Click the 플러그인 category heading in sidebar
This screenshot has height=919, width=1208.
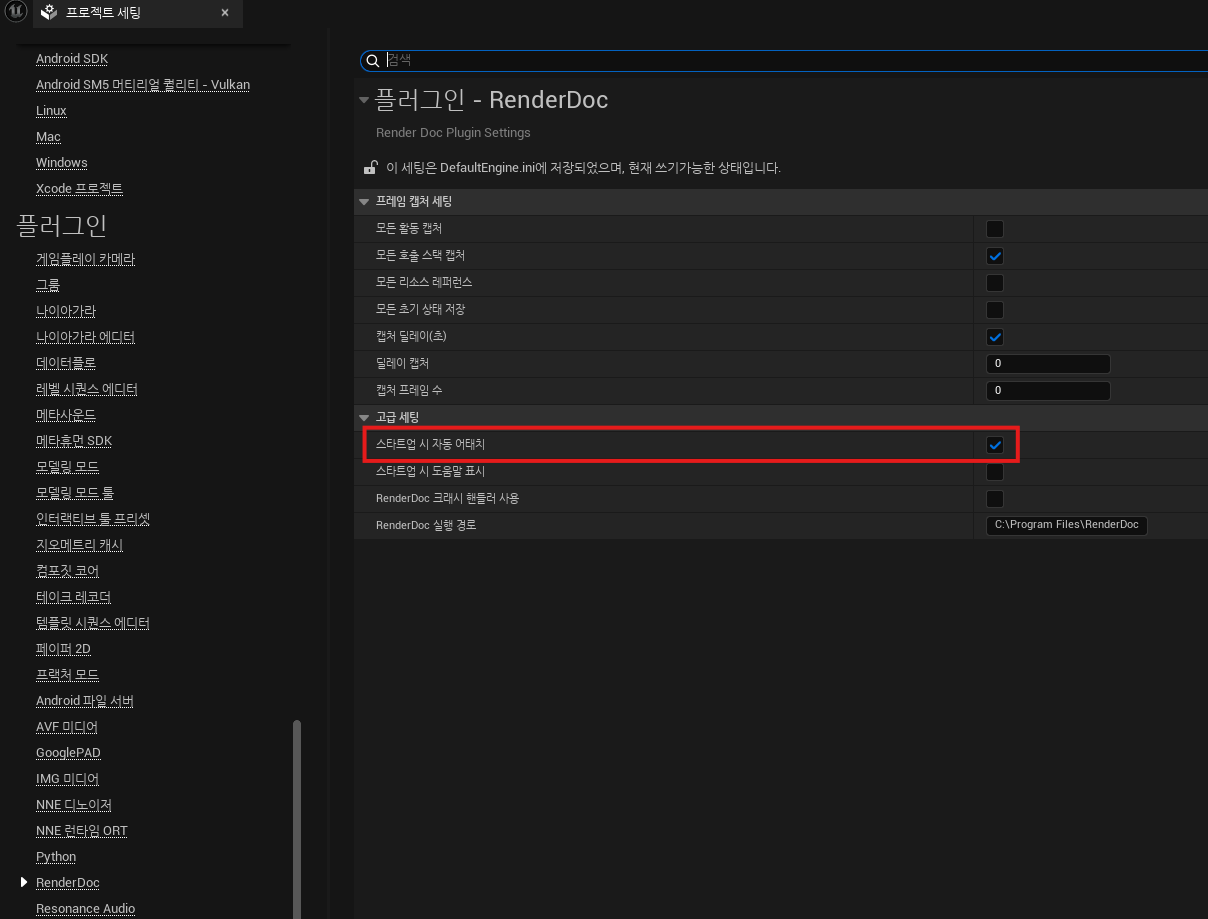[x=62, y=226]
